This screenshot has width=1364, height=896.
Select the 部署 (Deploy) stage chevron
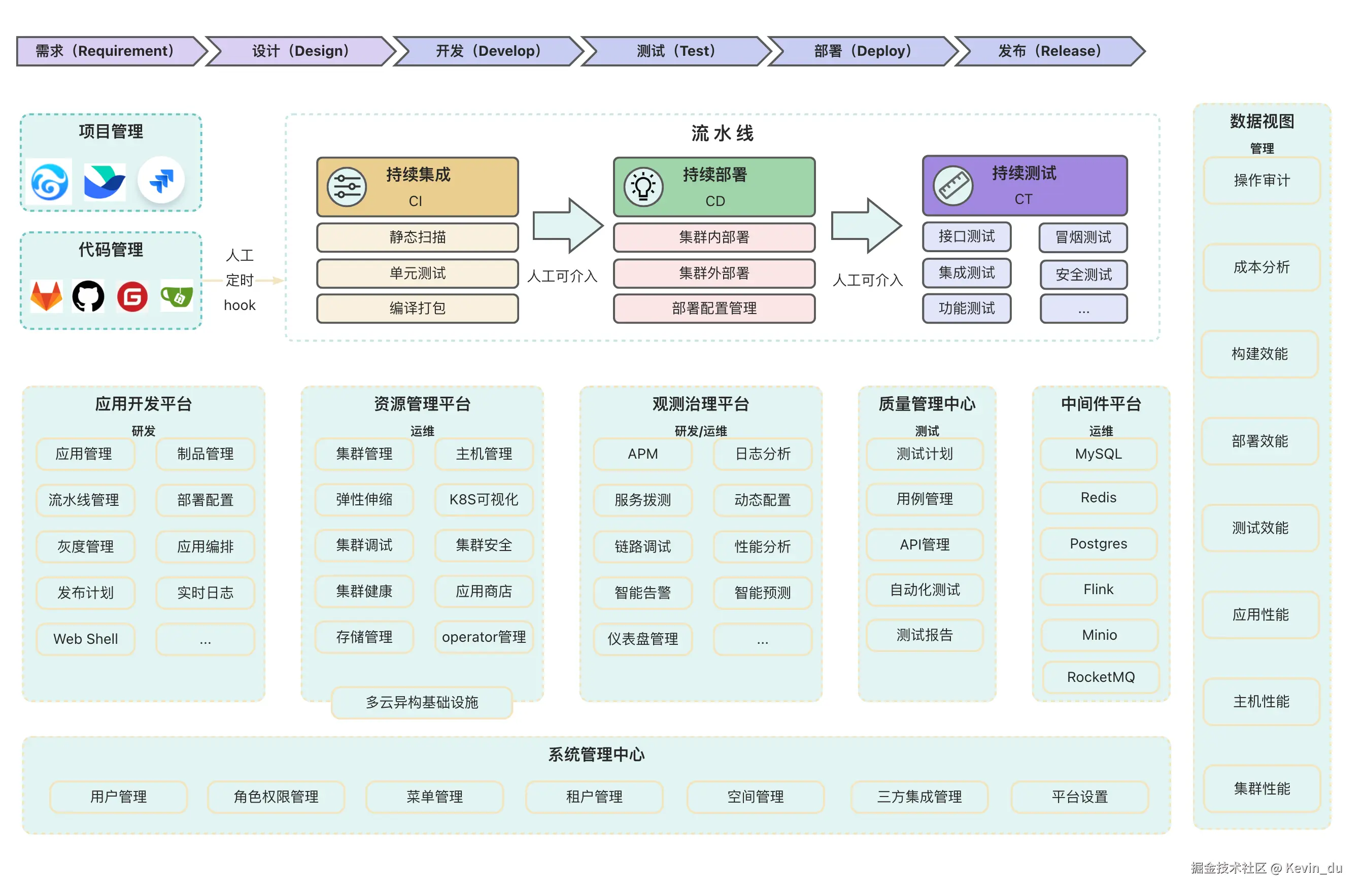tap(863, 51)
